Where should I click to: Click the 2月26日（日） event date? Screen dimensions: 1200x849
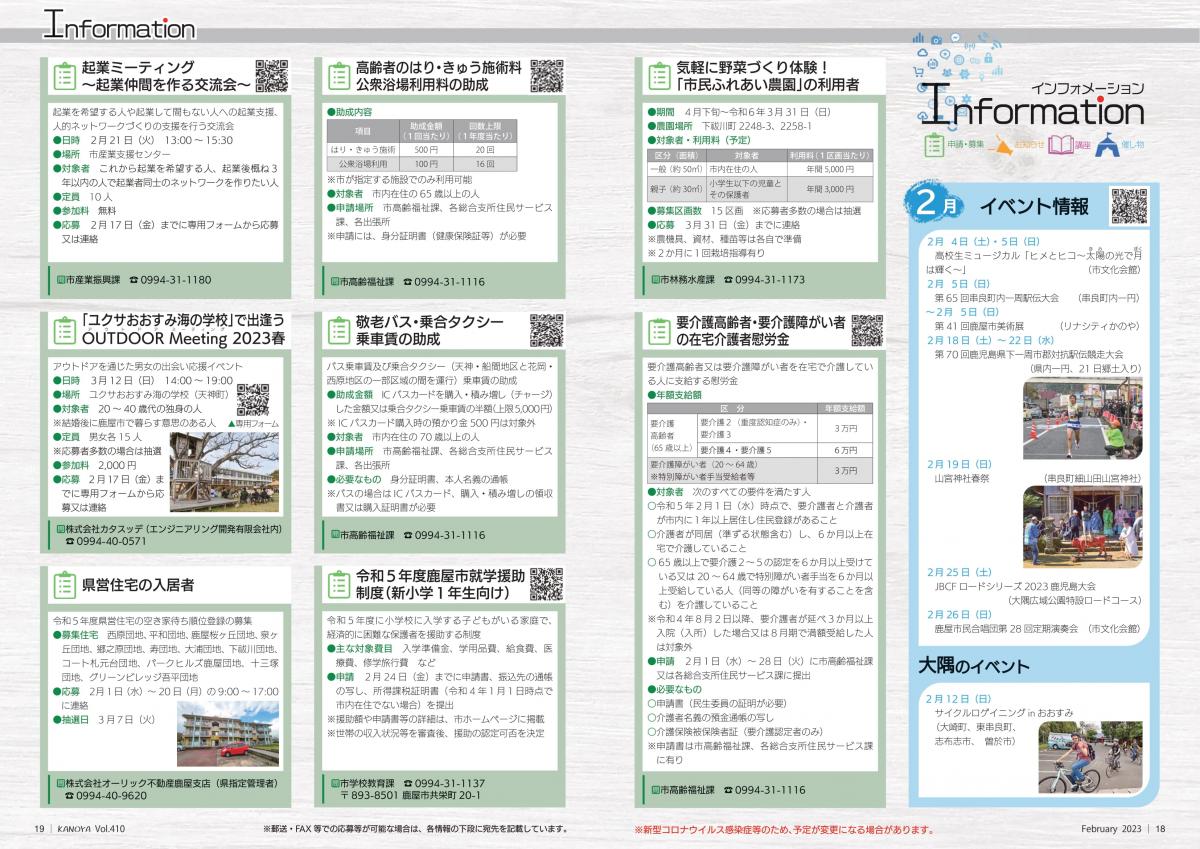[958, 615]
